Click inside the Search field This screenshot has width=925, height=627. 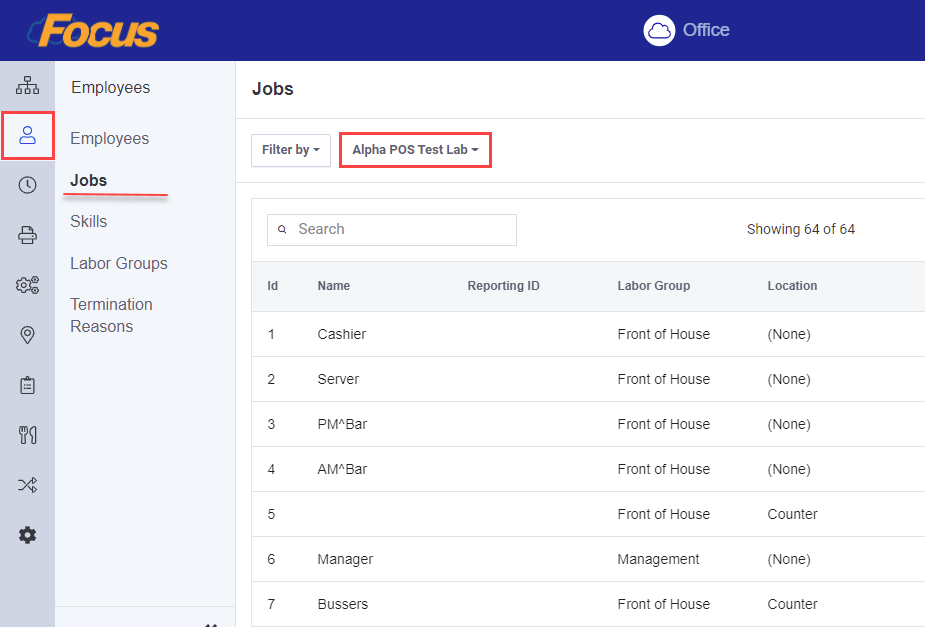pyautogui.click(x=391, y=229)
